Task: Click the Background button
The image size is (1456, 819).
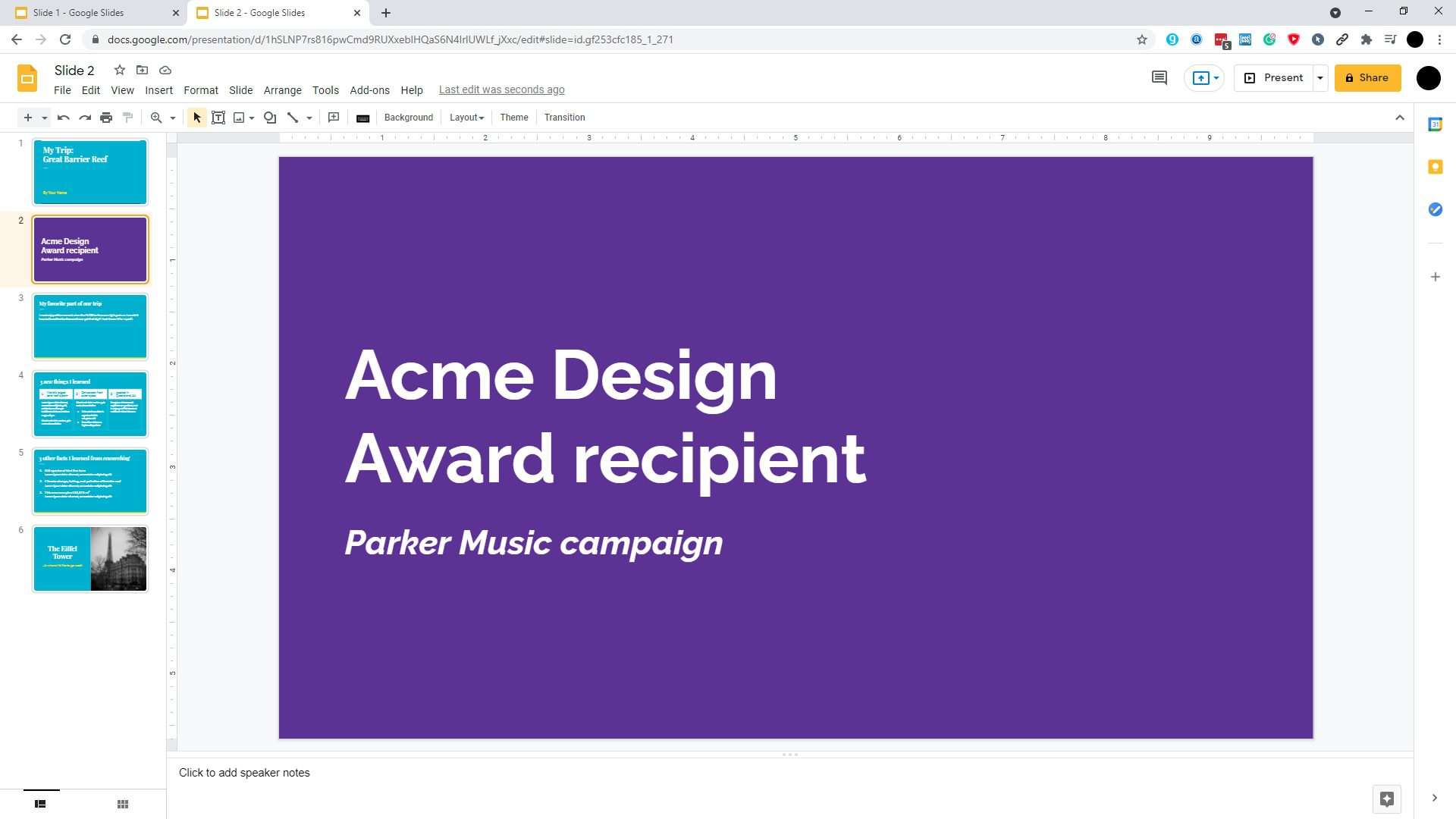Action: [x=408, y=117]
